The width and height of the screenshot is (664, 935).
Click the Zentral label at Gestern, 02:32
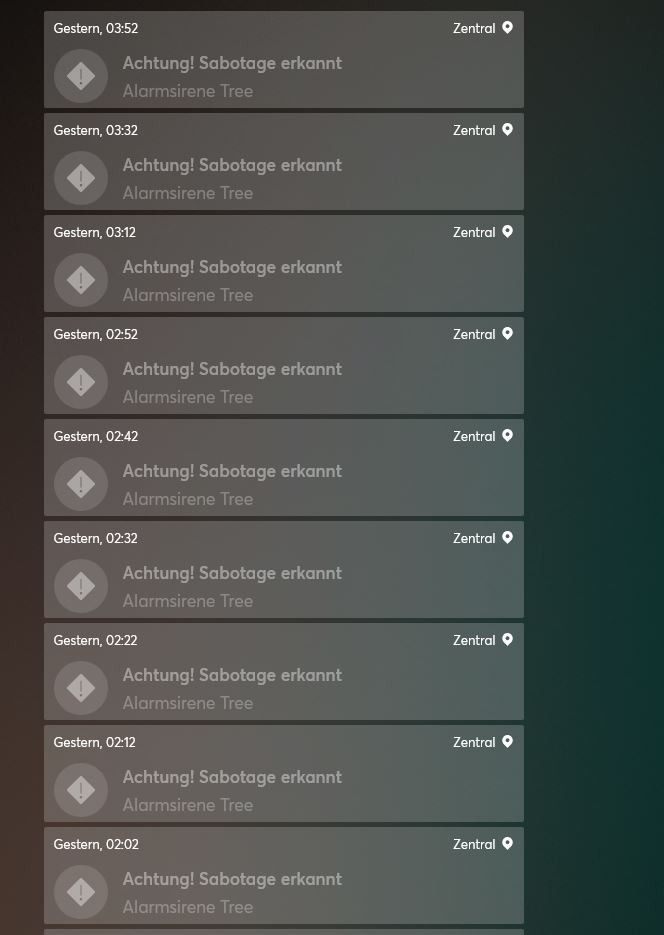(x=474, y=538)
